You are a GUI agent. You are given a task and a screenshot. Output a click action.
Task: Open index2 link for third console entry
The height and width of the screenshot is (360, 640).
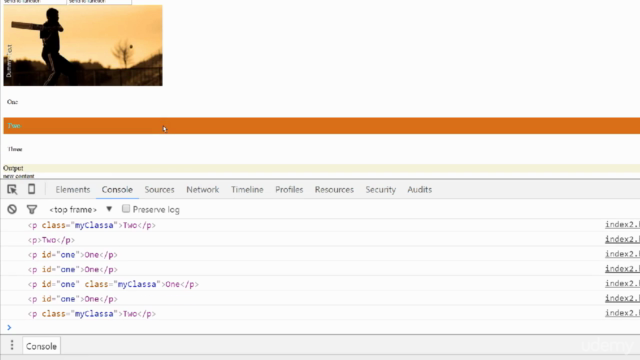622,254
